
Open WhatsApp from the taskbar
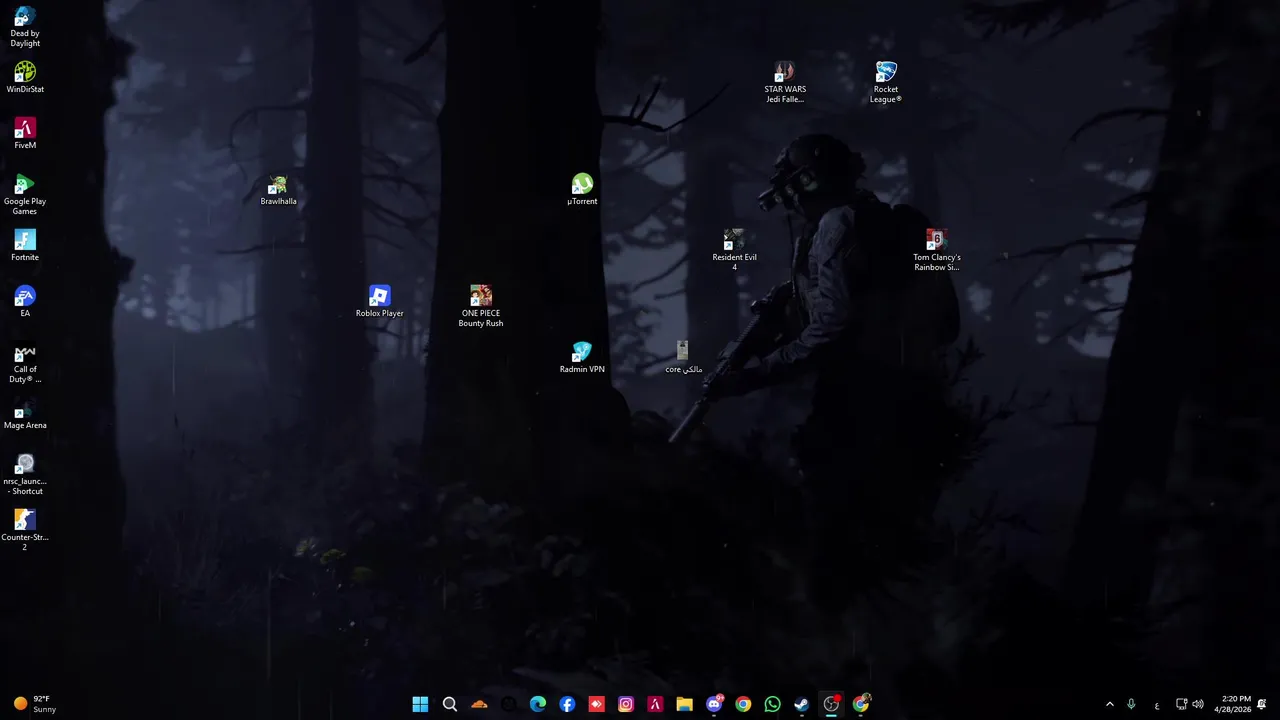(772, 704)
